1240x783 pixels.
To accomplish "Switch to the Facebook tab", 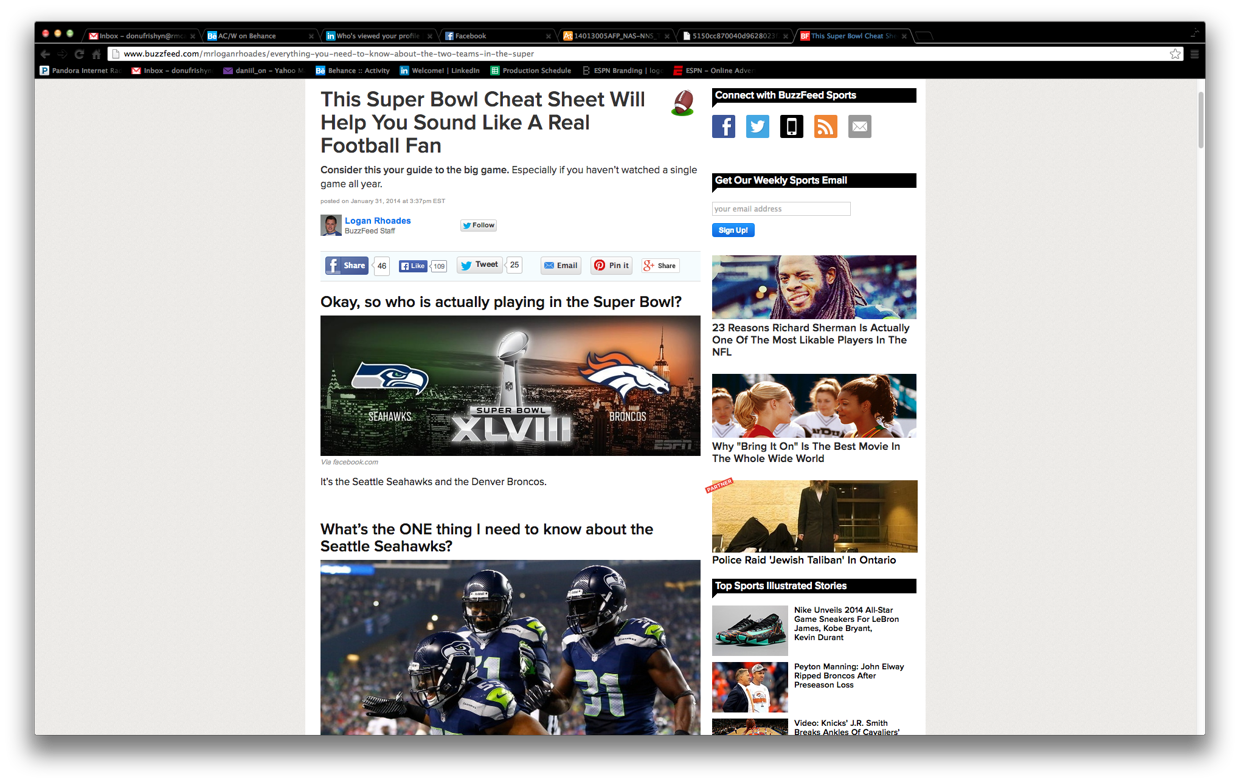I will (x=497, y=36).
